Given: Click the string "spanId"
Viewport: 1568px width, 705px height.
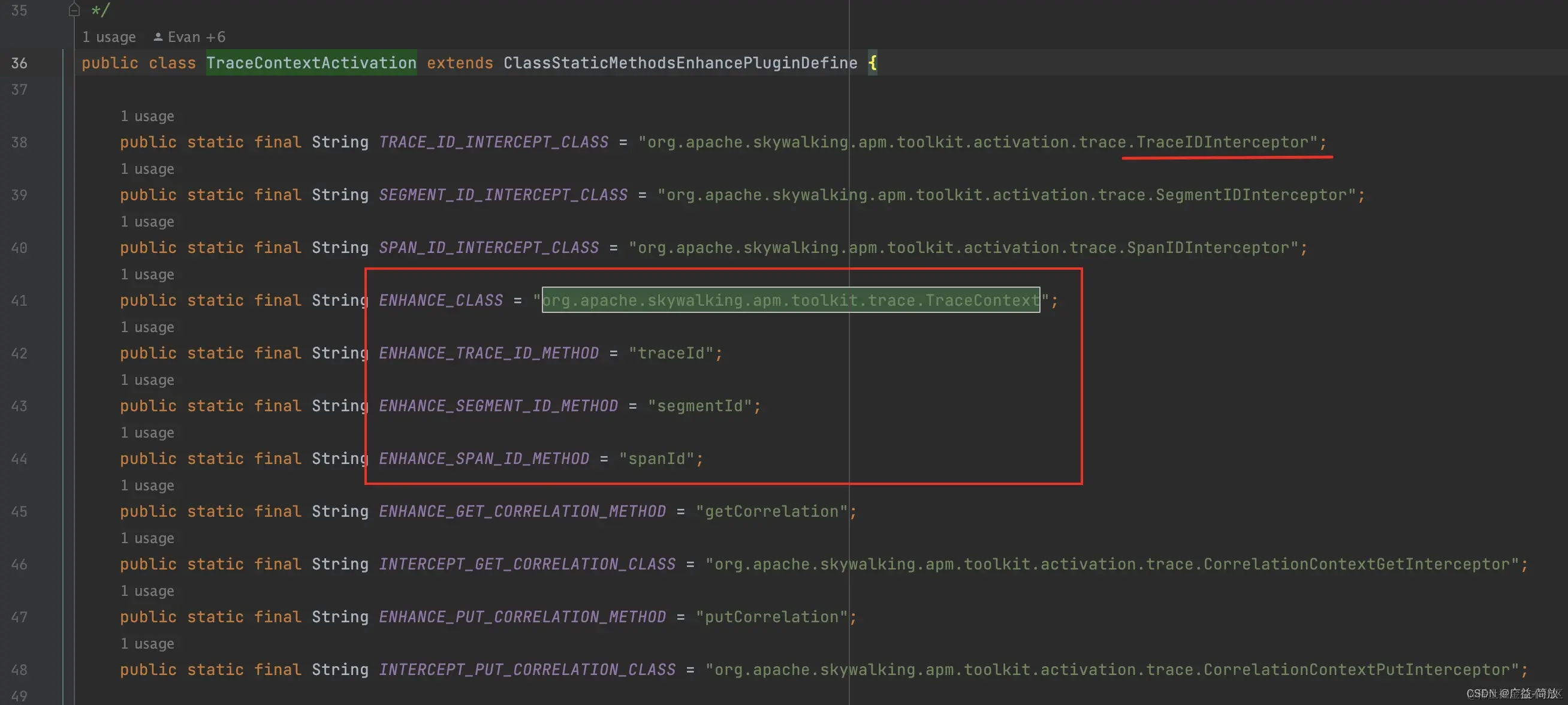Looking at the screenshot, I should pyautogui.click(x=656, y=459).
